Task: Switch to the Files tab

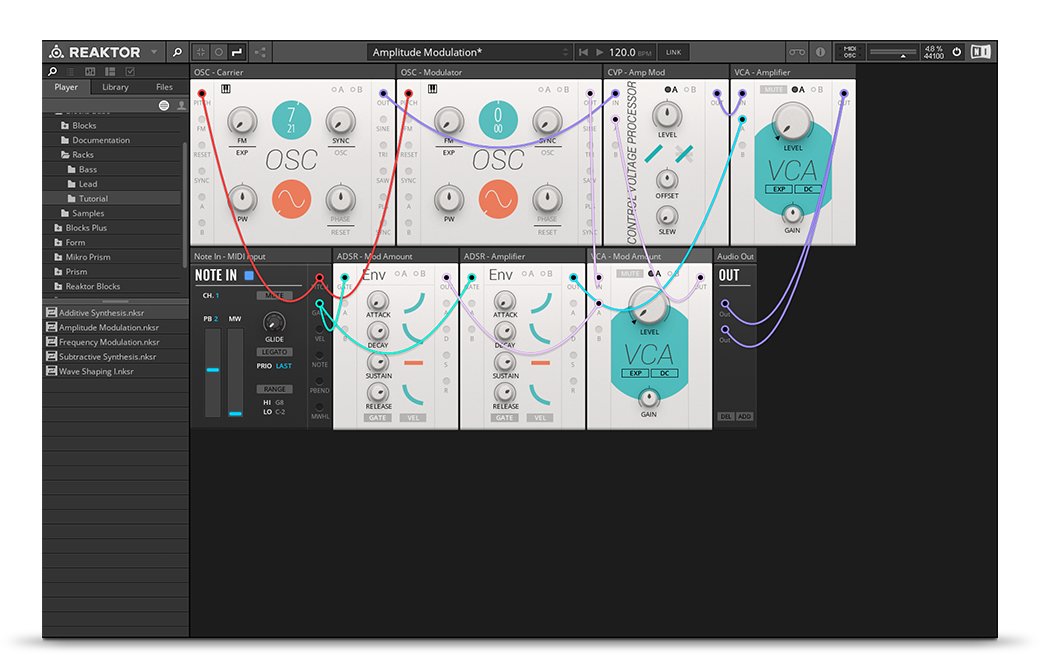Action: (164, 87)
